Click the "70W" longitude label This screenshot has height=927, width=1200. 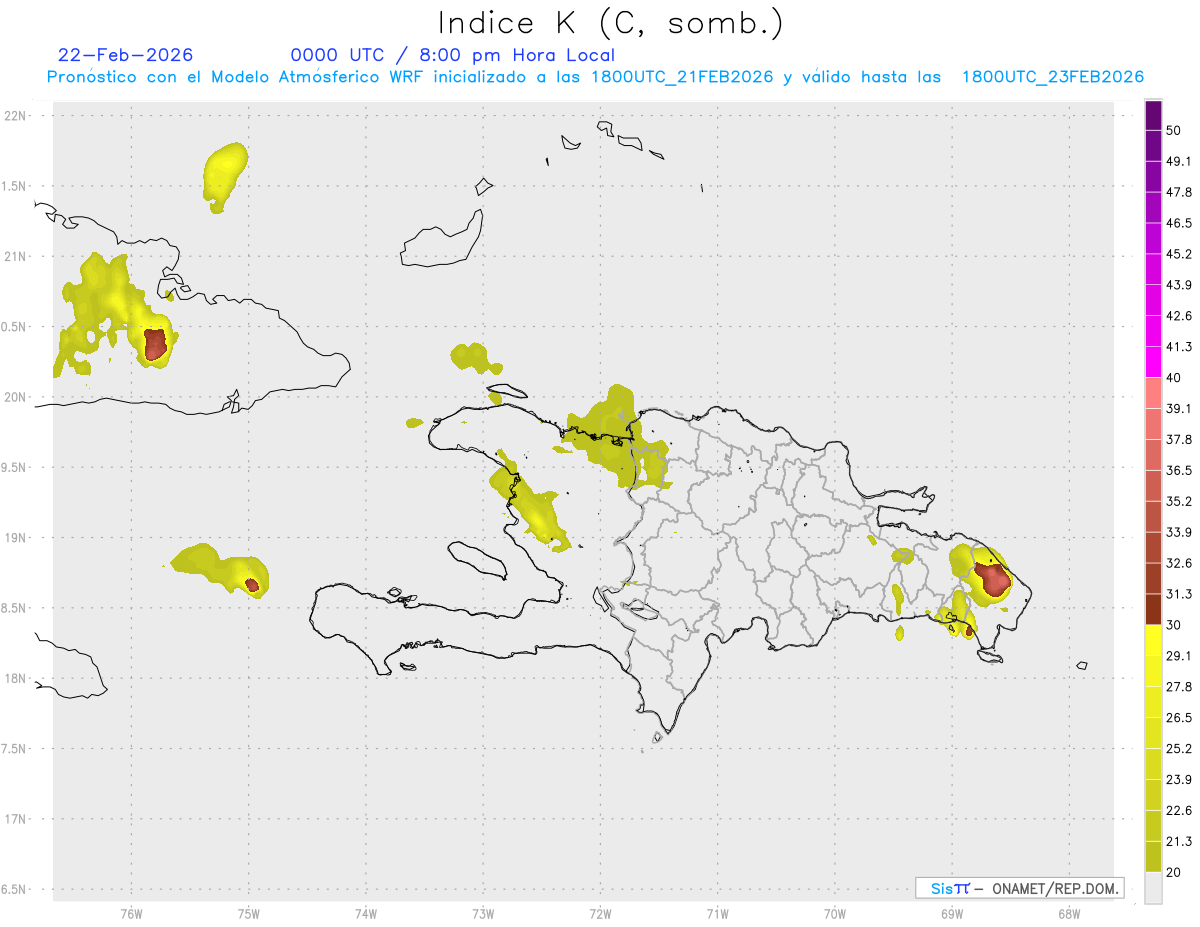coord(835,913)
